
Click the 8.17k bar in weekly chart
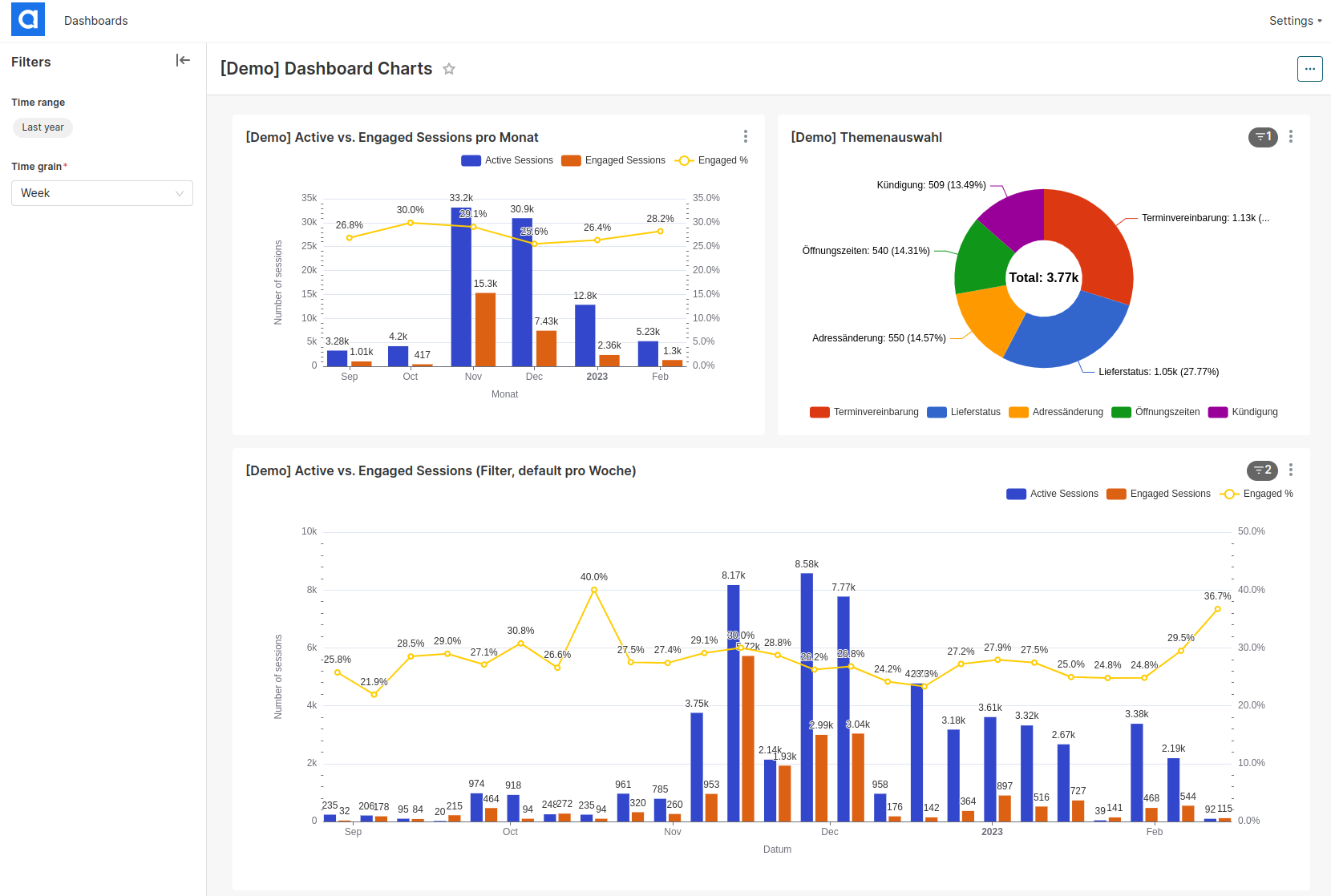pos(734,704)
